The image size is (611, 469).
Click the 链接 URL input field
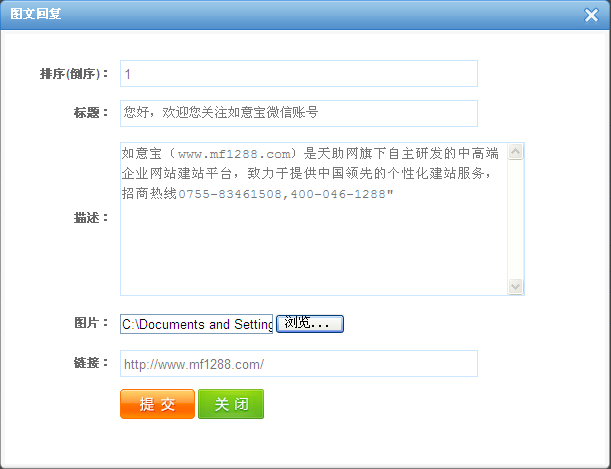tap(298, 363)
